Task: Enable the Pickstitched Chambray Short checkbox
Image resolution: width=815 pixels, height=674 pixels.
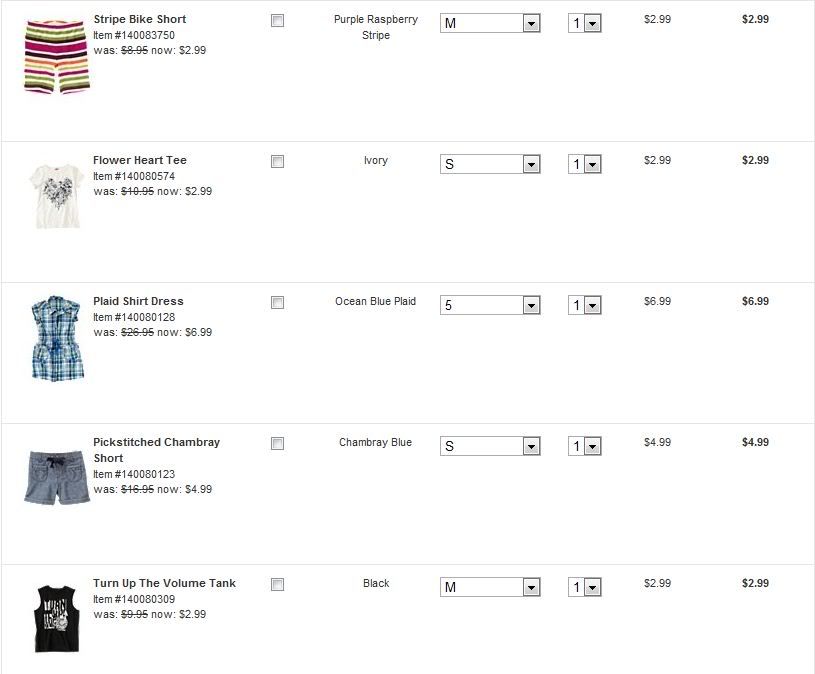Action: 277,444
